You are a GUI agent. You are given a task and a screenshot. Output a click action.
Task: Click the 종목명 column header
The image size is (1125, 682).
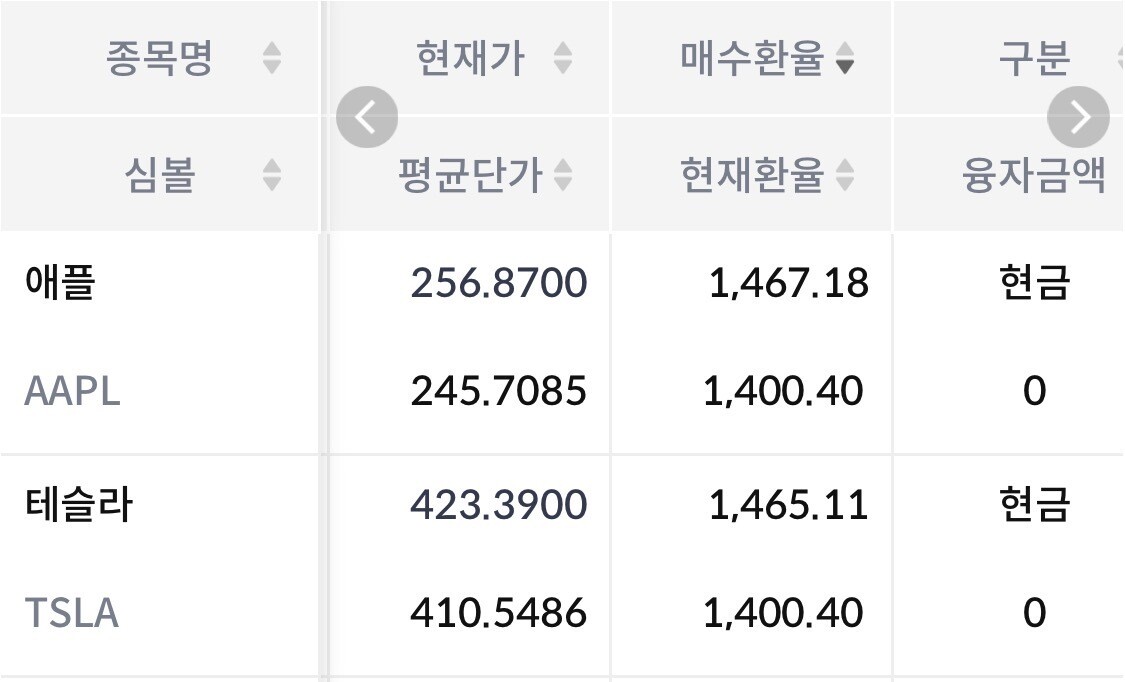click(160, 59)
